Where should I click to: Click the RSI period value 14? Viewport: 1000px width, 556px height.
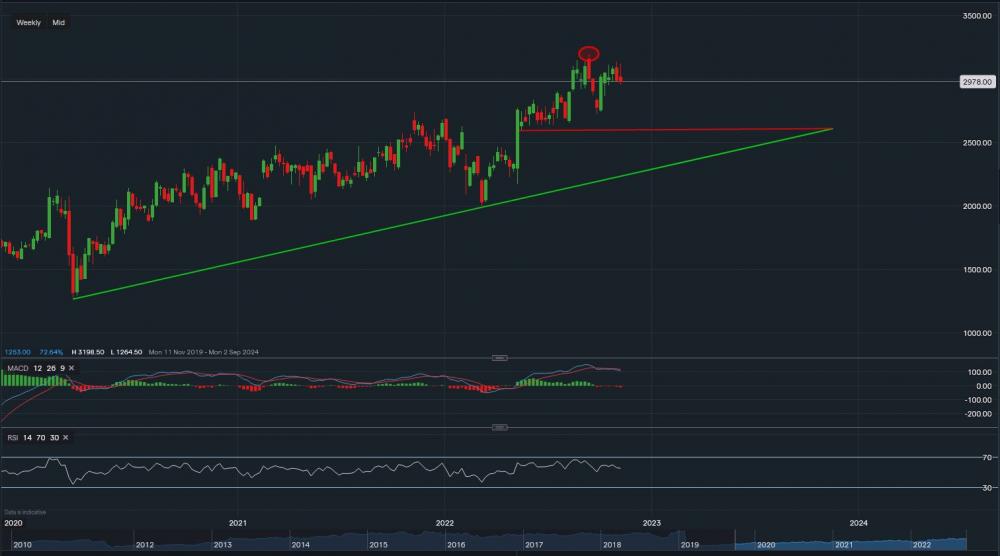(x=28, y=437)
